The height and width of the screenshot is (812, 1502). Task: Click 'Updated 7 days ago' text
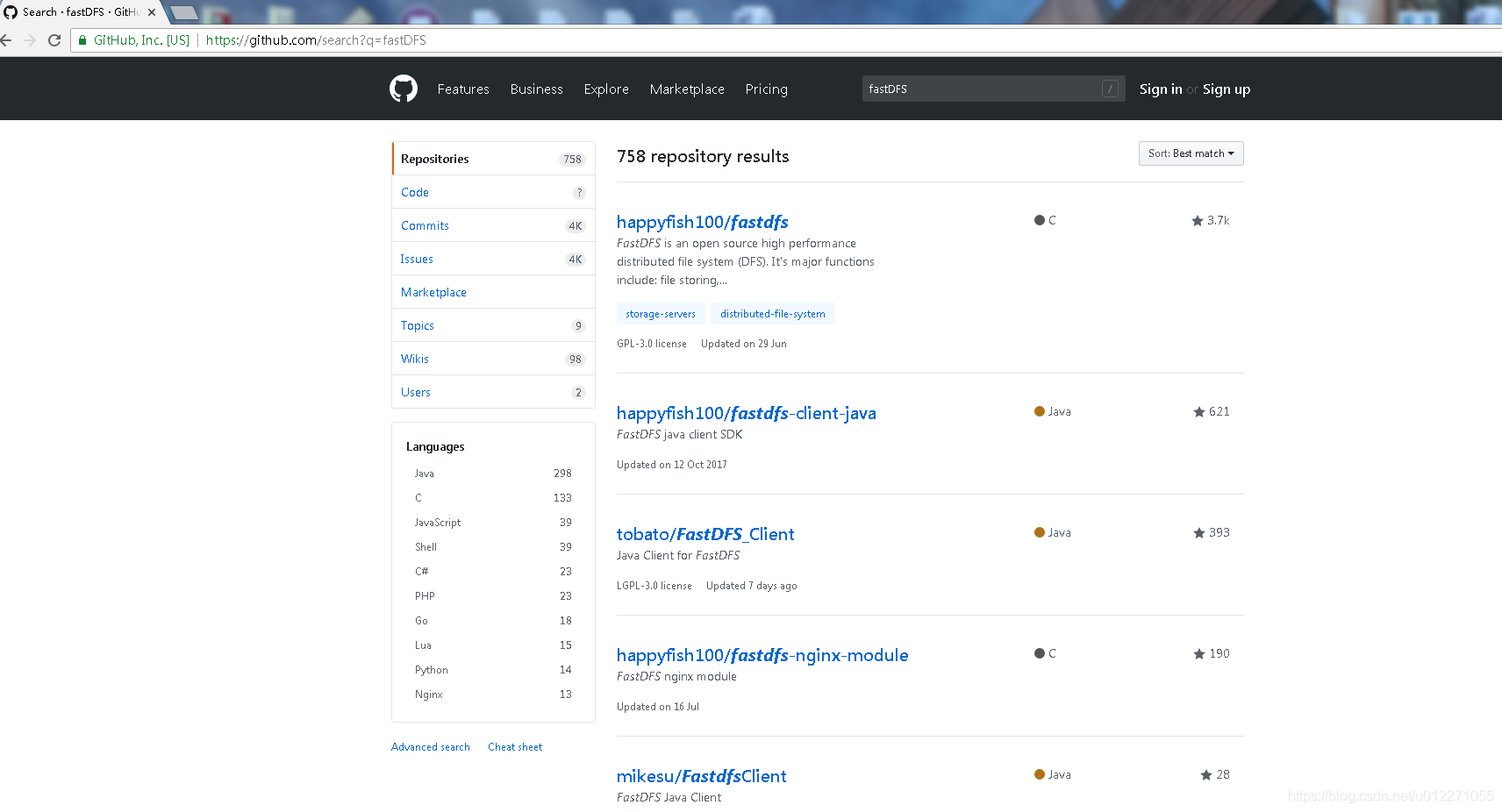(752, 586)
